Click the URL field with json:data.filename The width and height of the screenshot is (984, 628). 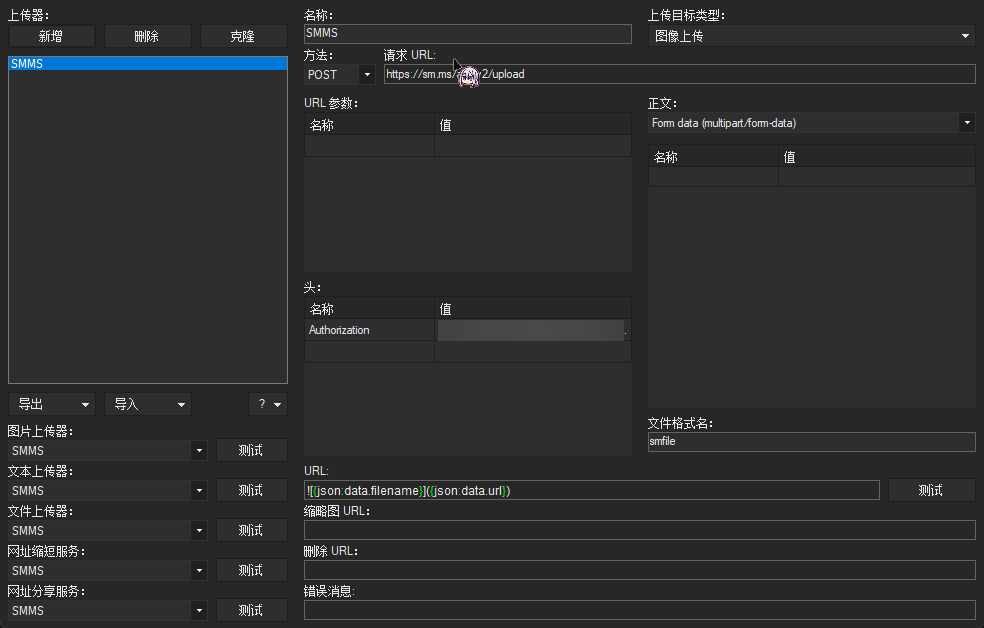[591, 491]
